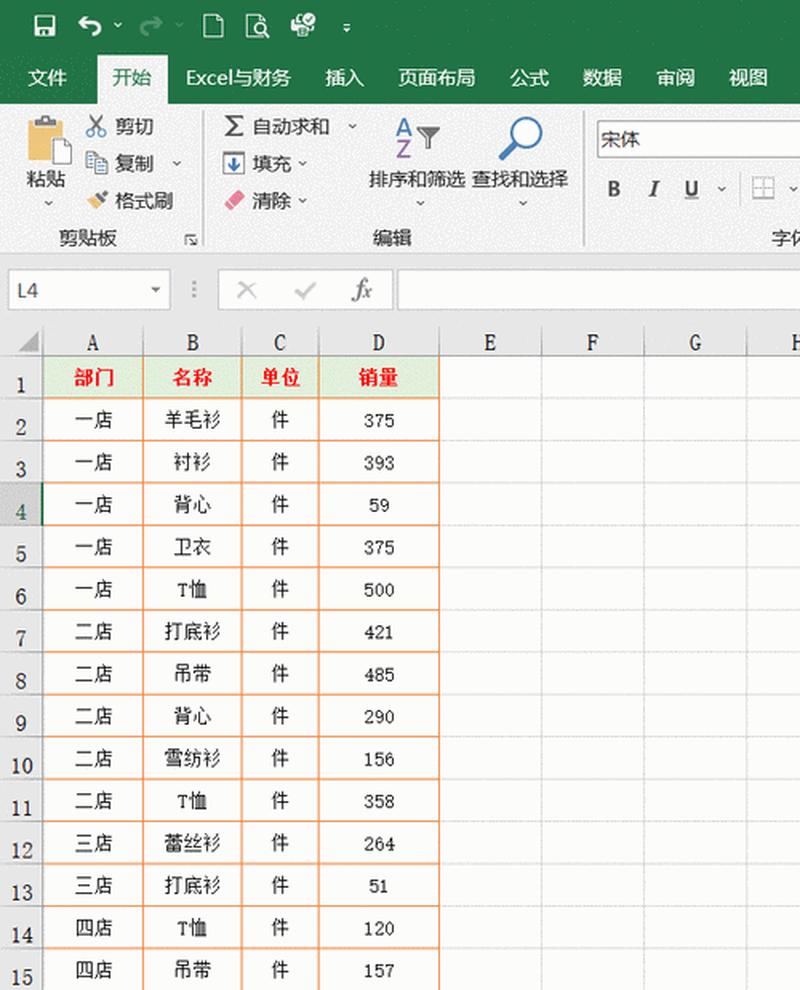Screen dimensions: 800x990
Task: Click the 雪纺衫 cell
Action: (x=193, y=758)
